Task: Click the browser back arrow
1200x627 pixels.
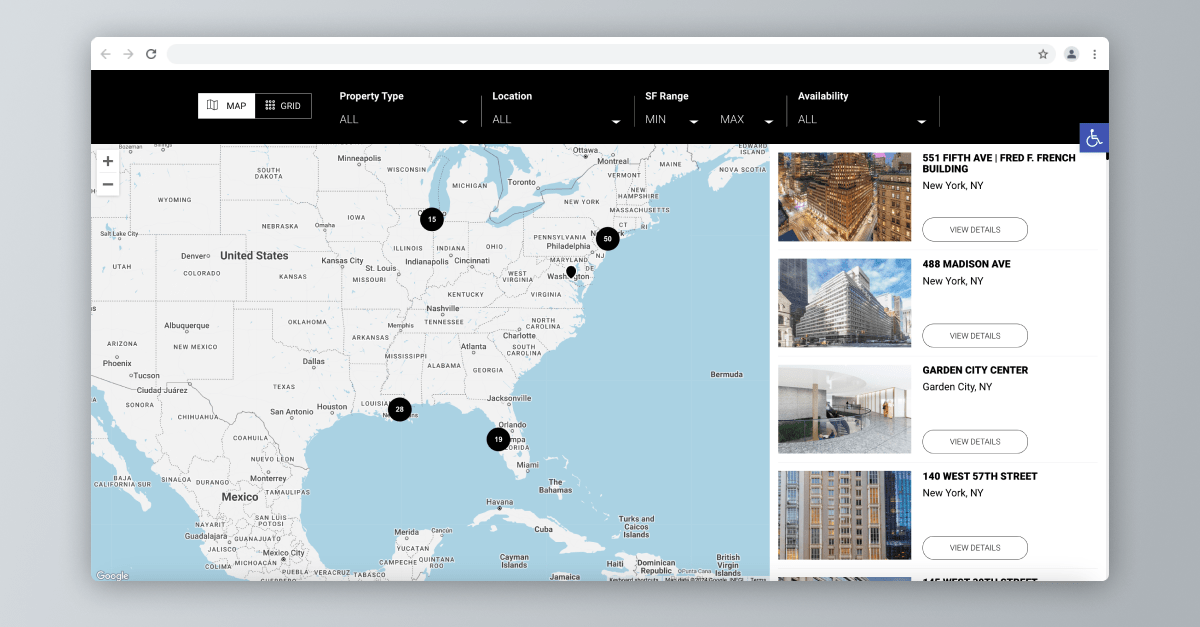Action: tap(105, 54)
